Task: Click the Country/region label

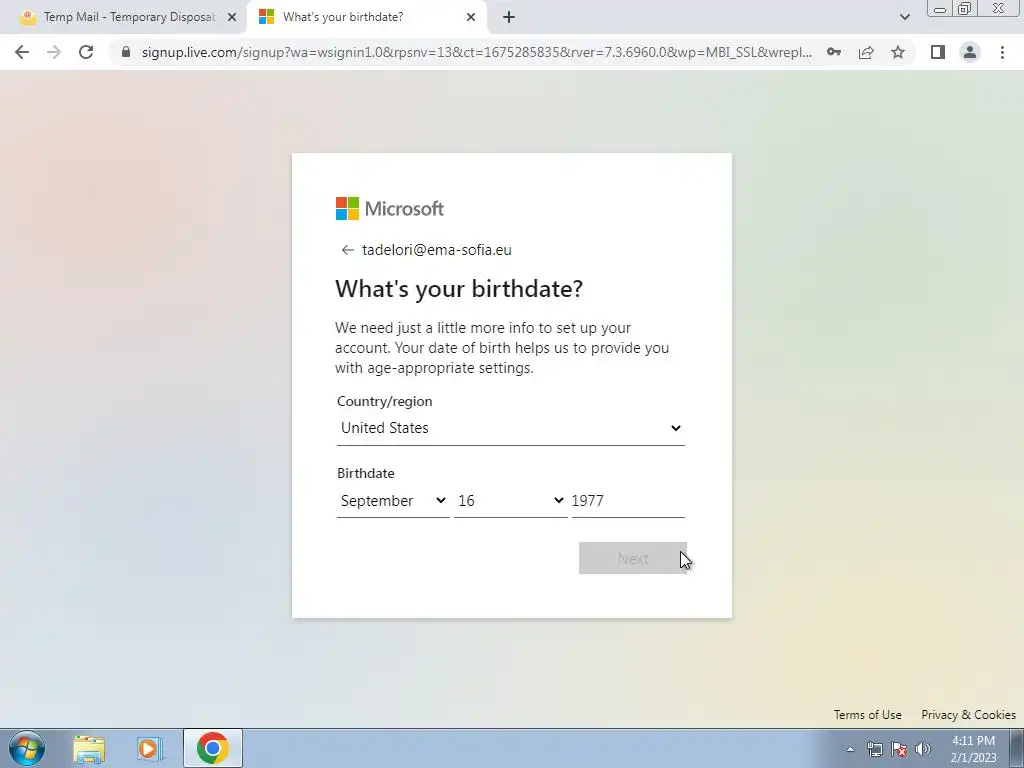Action: pyautogui.click(x=385, y=401)
